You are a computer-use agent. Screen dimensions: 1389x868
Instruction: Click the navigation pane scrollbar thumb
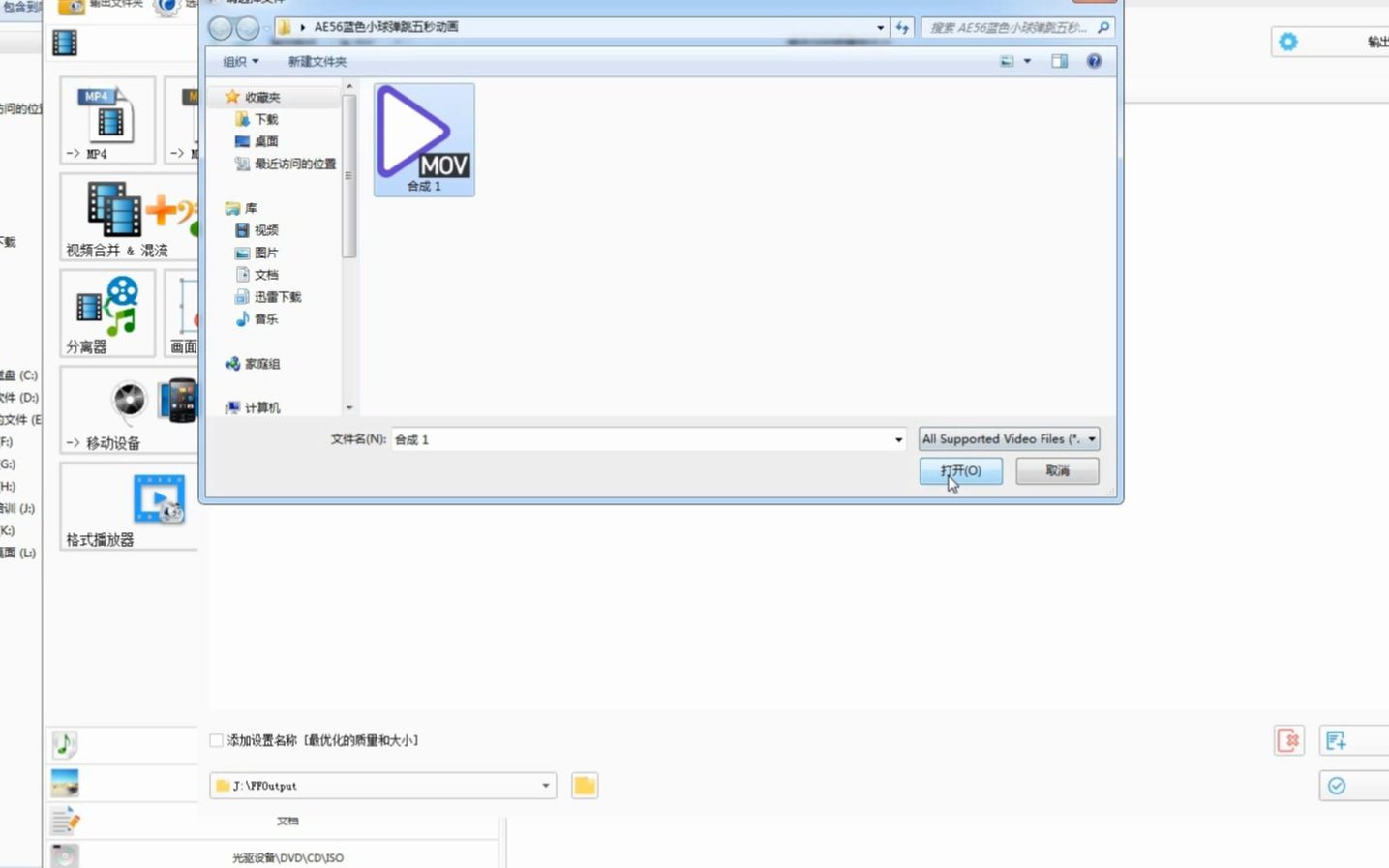coord(349,176)
